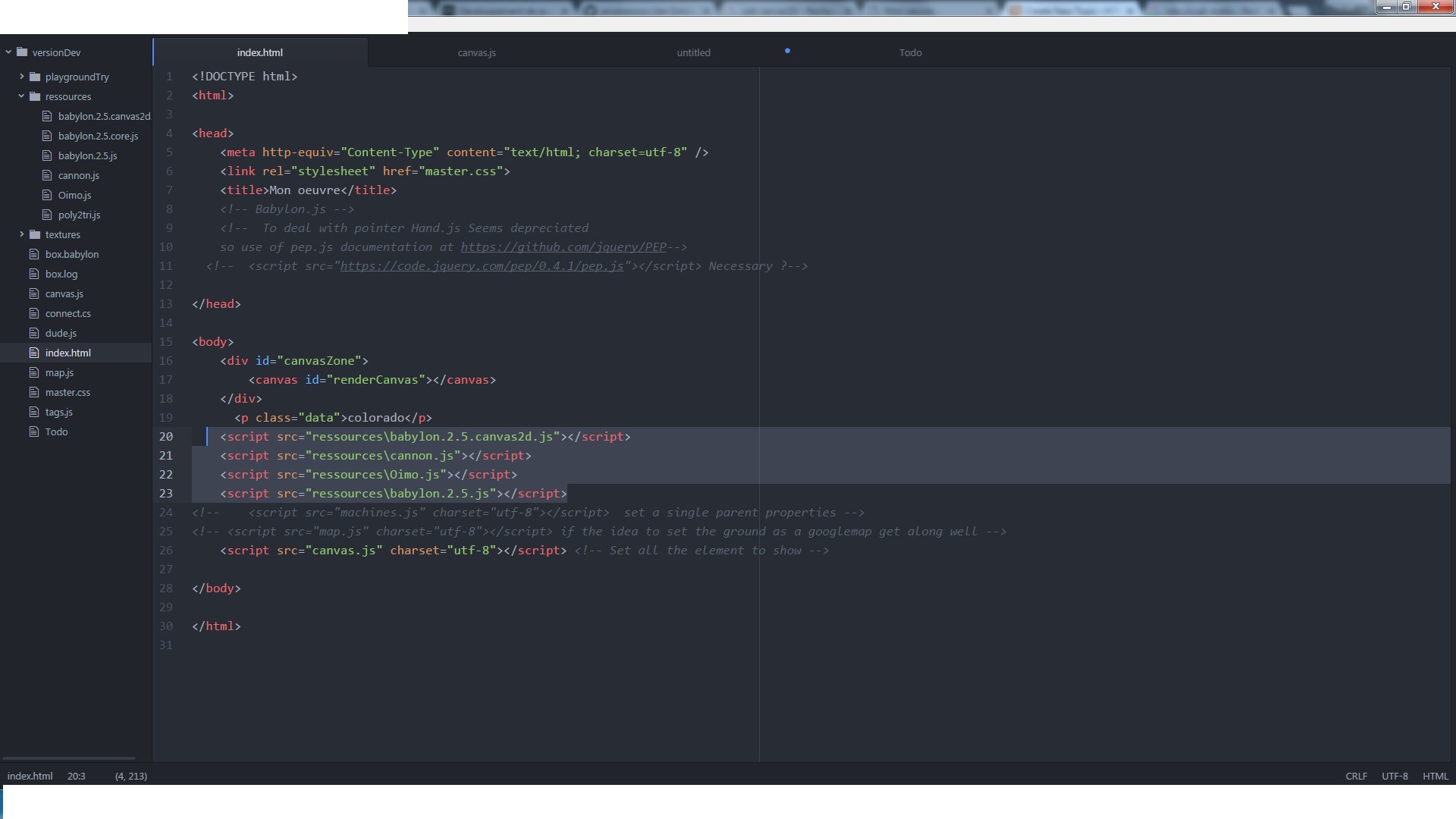Switch to the untitled tab
Image resolution: width=1456 pixels, height=819 pixels.
click(x=693, y=52)
